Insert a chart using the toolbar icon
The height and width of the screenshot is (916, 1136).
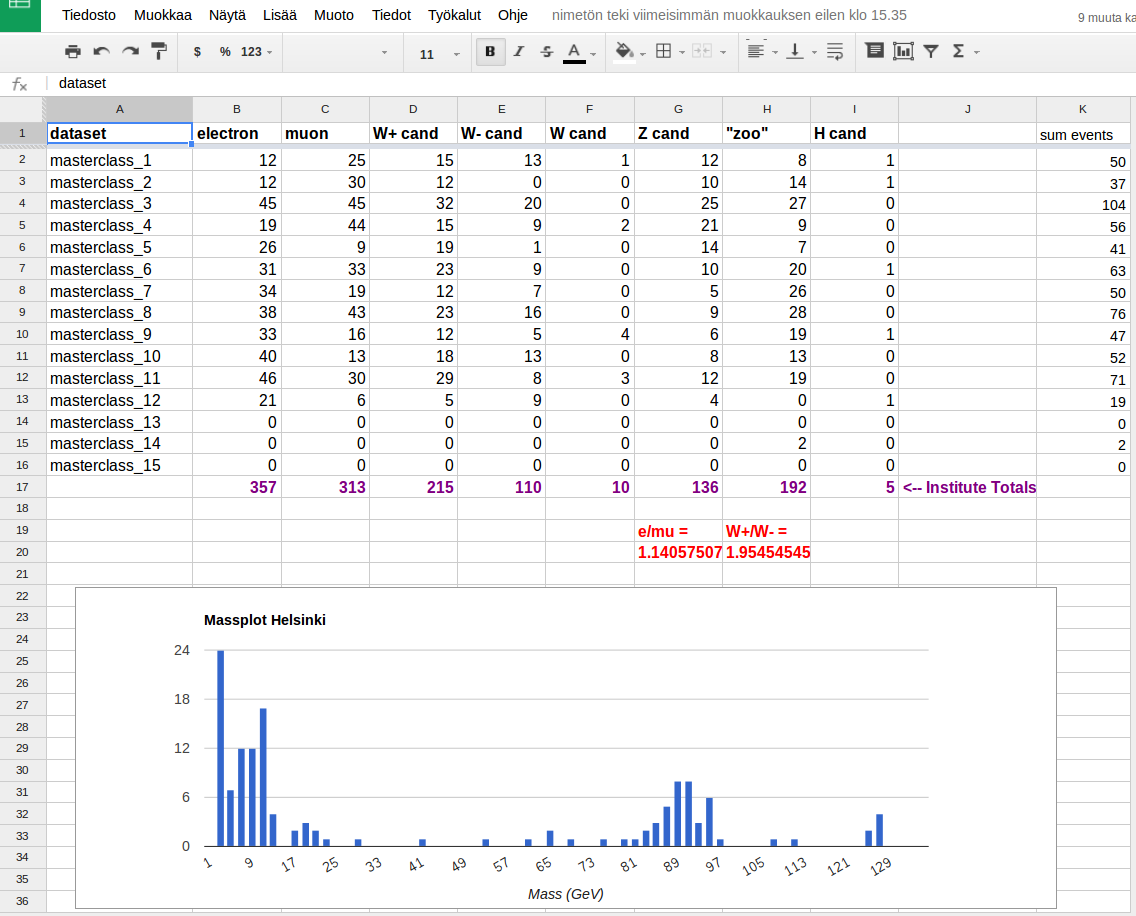click(x=903, y=51)
